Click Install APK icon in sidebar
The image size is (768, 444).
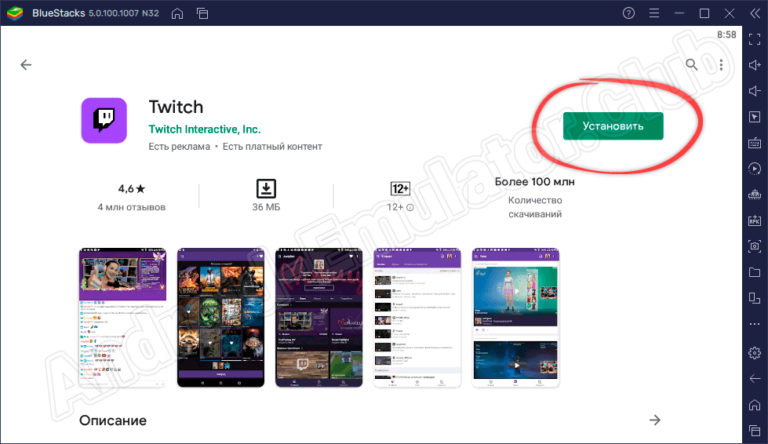click(754, 220)
